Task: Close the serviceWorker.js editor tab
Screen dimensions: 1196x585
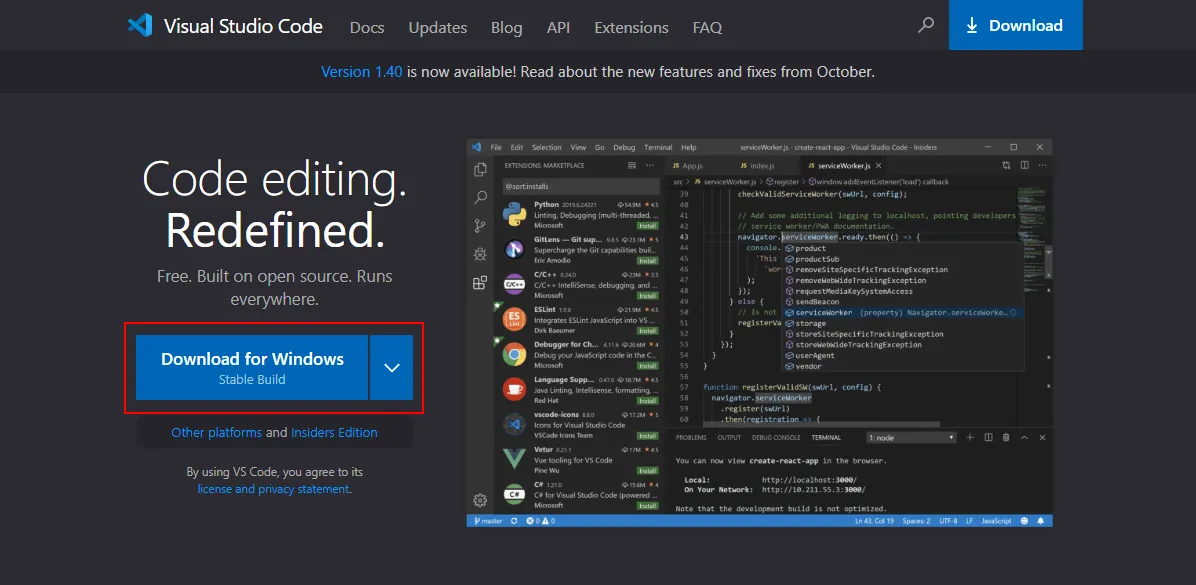Action: click(x=879, y=166)
